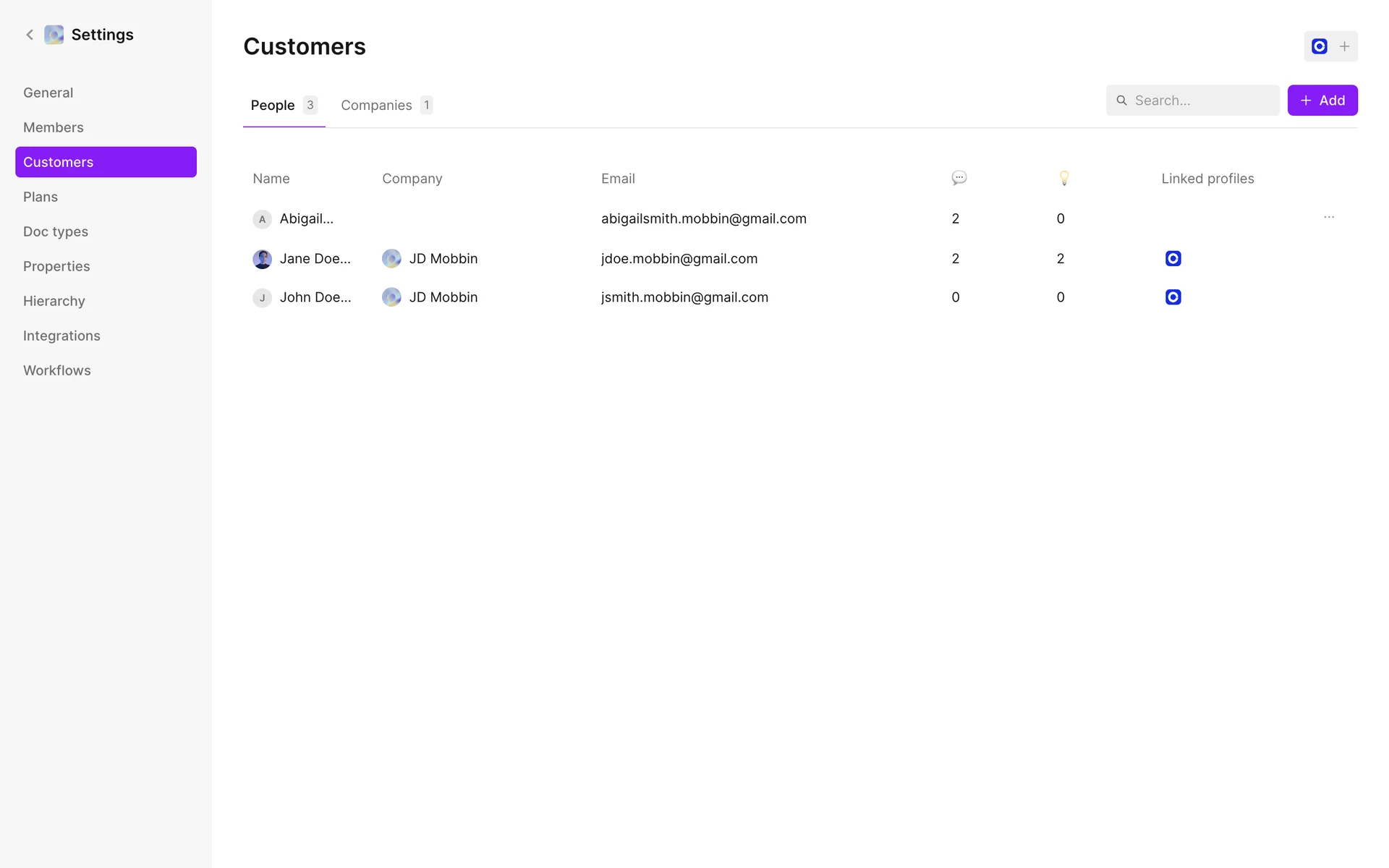Open Jane Doe's linked profile icon
The height and width of the screenshot is (868, 1389).
1173,258
